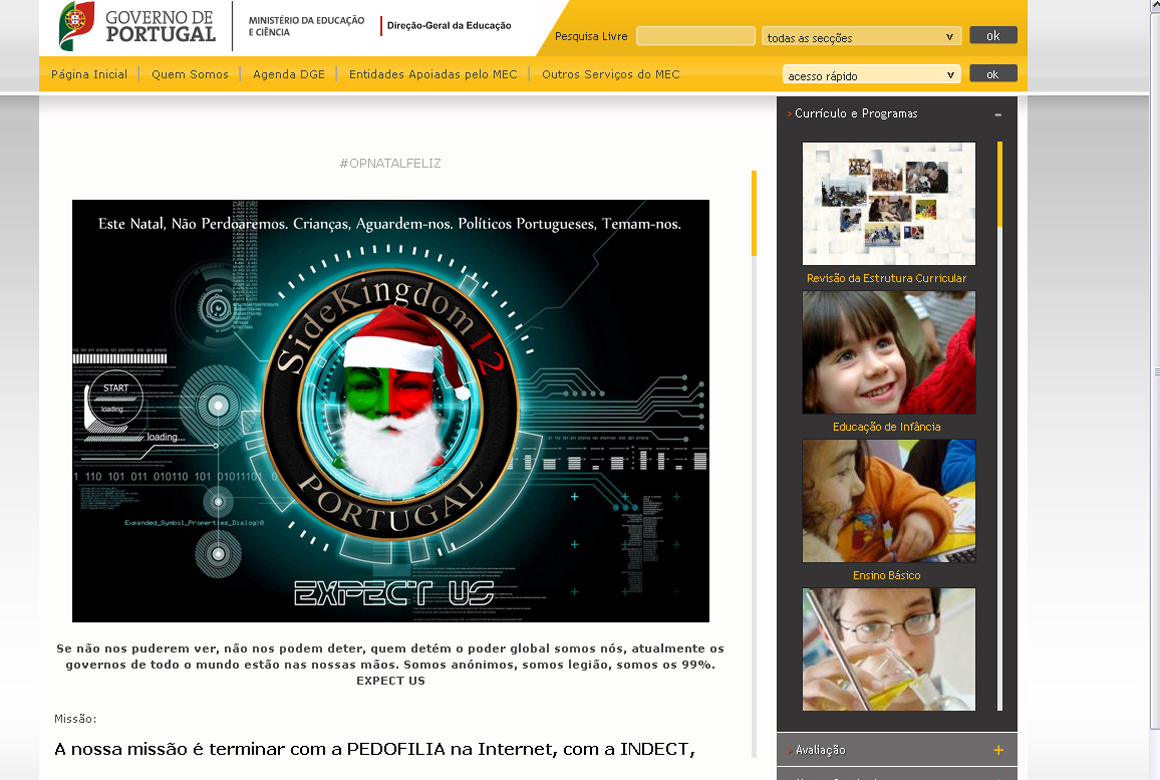Viewport: 1160px width, 780px height.
Task: Click the Direção-Geral da Educação logo
Action: coord(448,26)
